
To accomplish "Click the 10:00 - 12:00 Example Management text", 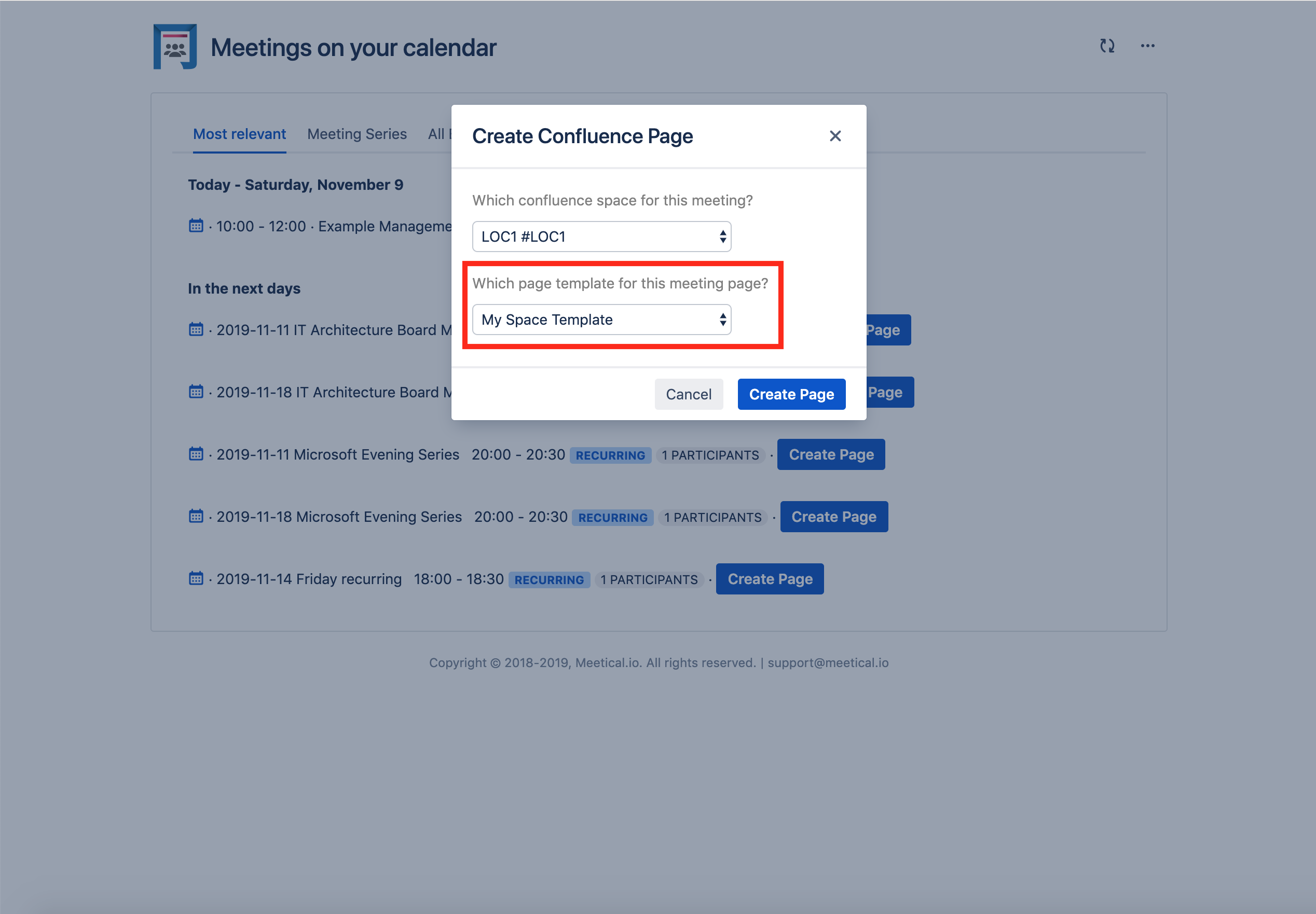I will (334, 226).
